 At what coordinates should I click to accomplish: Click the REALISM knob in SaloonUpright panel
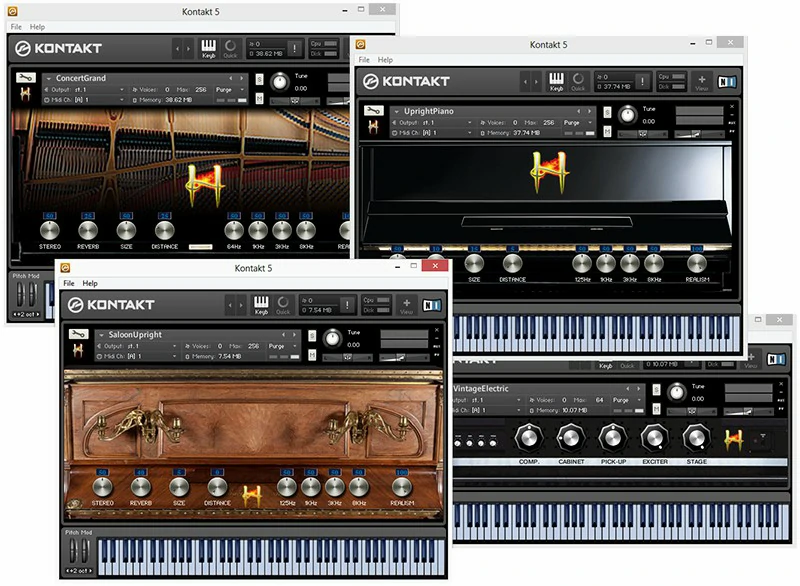click(x=402, y=487)
